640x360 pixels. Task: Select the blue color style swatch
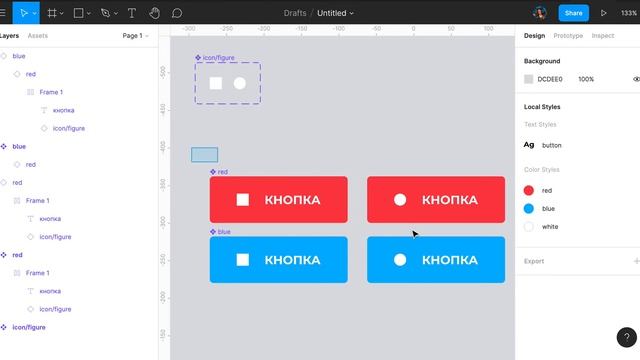[529, 209]
